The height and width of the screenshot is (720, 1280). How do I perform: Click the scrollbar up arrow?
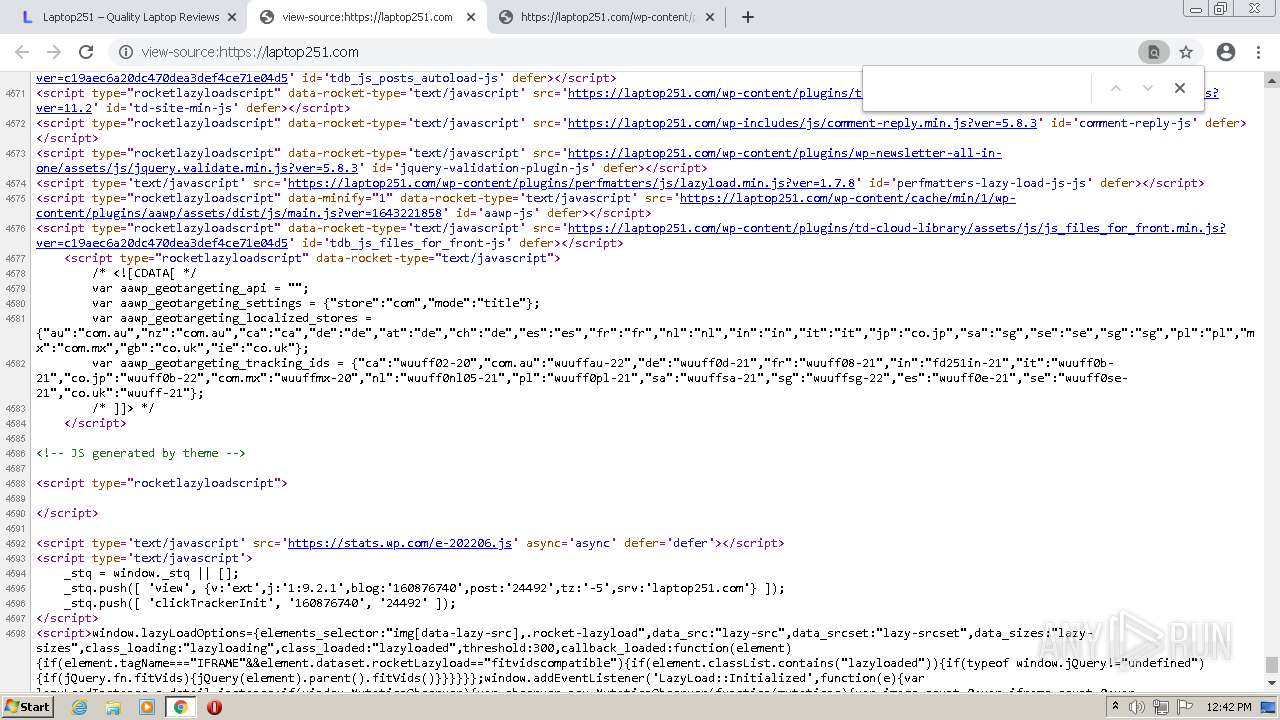tap(1271, 79)
